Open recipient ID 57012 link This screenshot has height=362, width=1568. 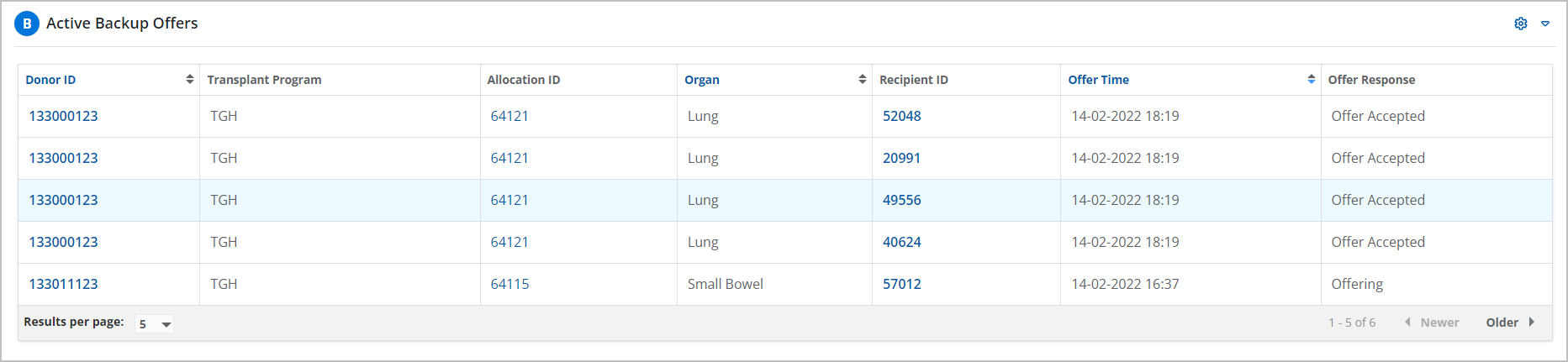coord(901,284)
